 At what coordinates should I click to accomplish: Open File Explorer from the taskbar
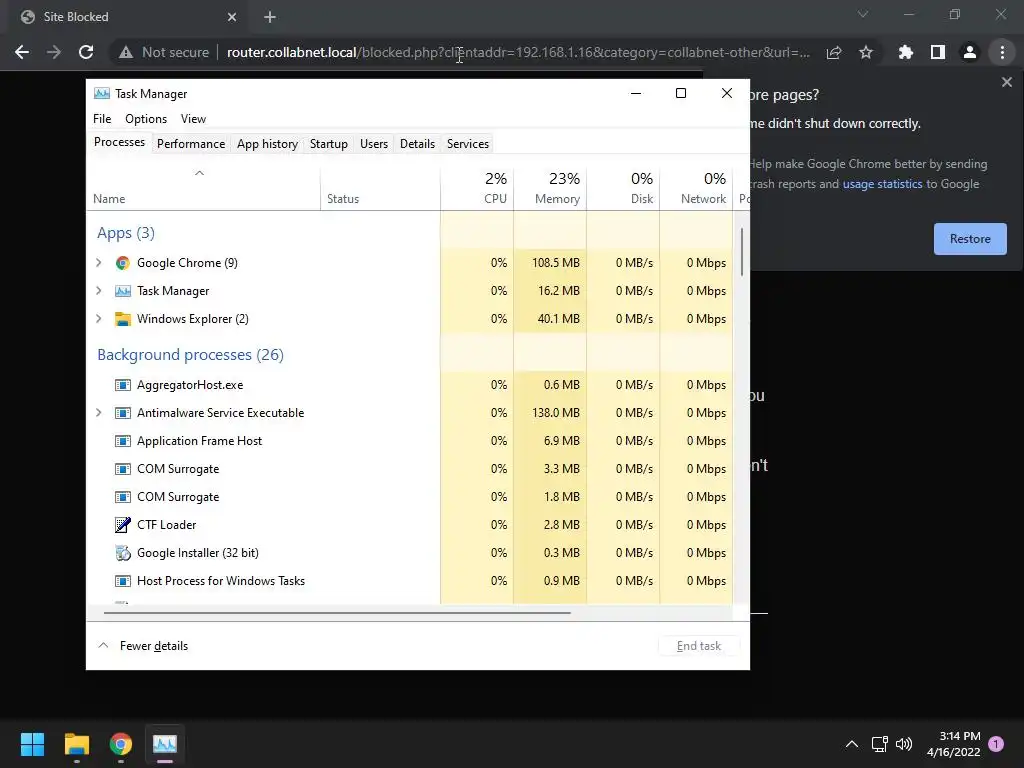[76, 744]
